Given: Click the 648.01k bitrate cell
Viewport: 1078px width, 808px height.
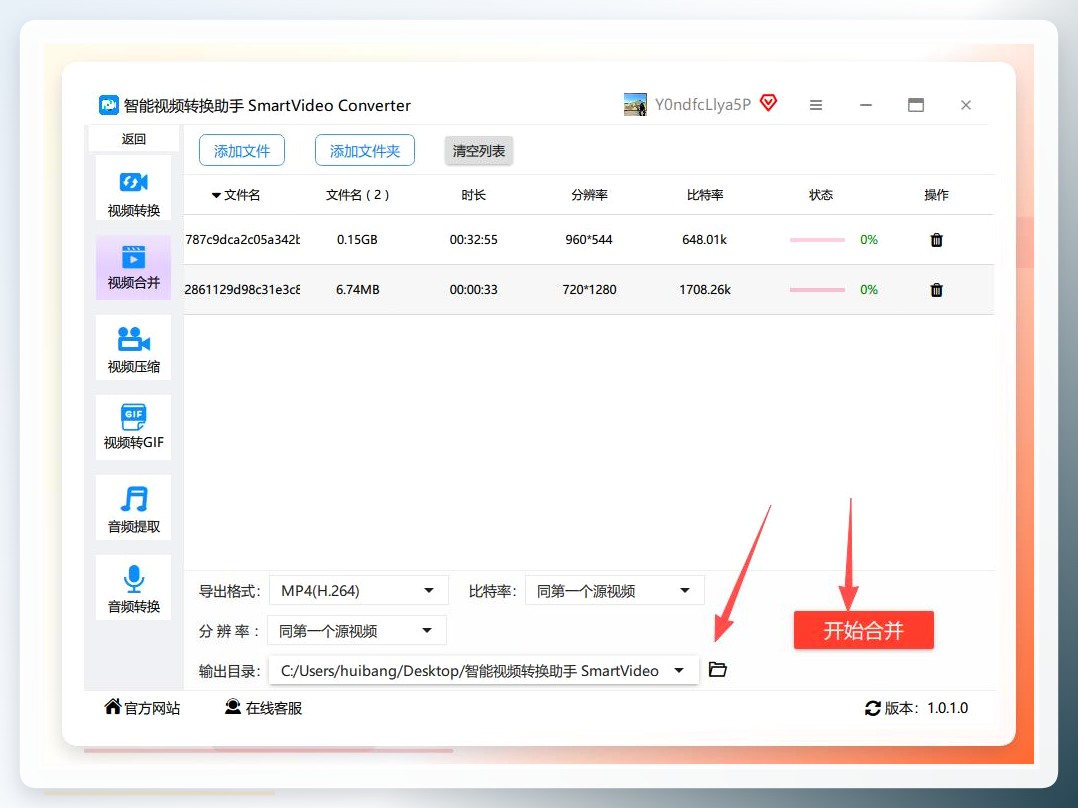Looking at the screenshot, I should click(705, 239).
